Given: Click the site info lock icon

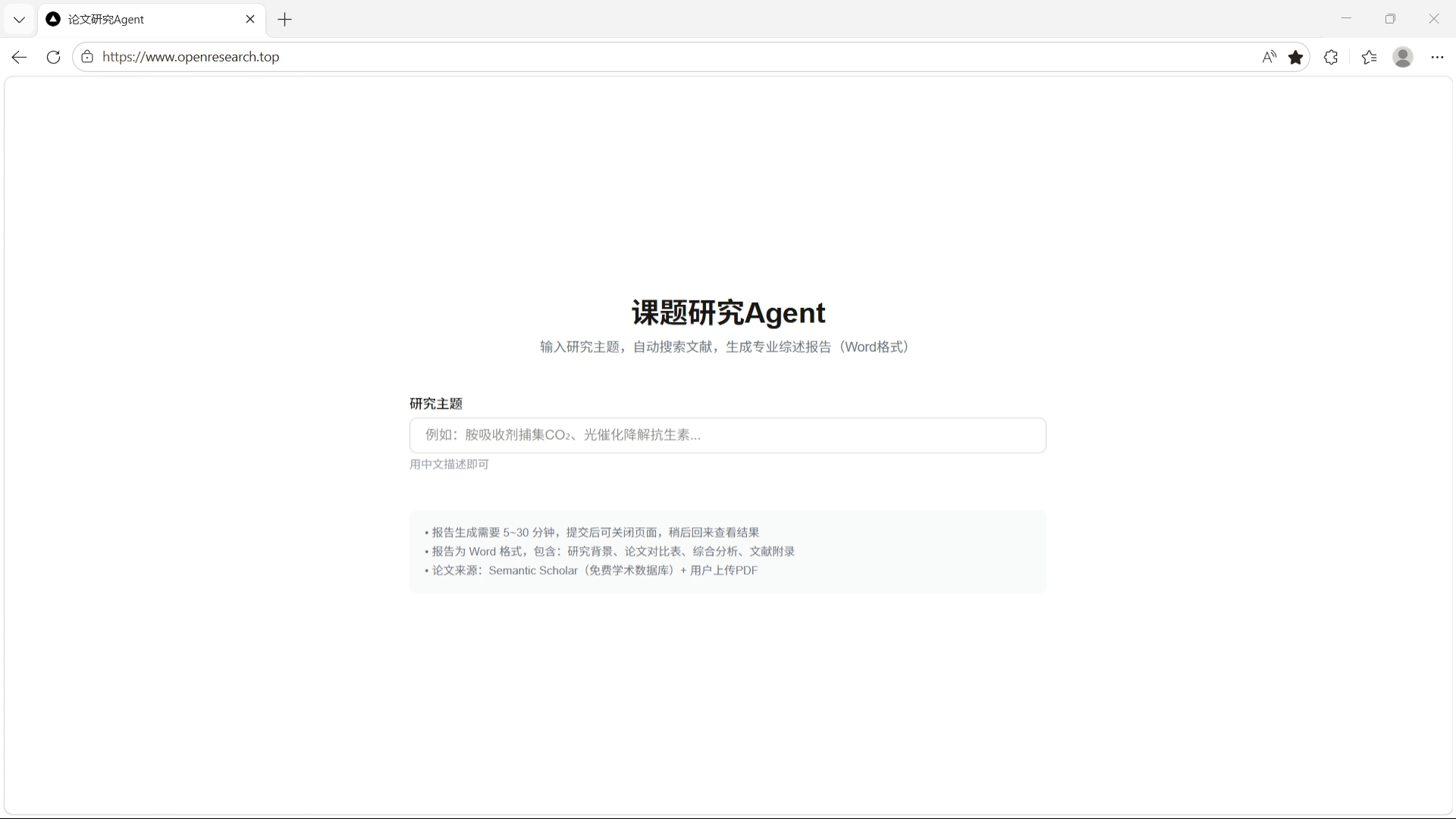Looking at the screenshot, I should pyautogui.click(x=87, y=57).
